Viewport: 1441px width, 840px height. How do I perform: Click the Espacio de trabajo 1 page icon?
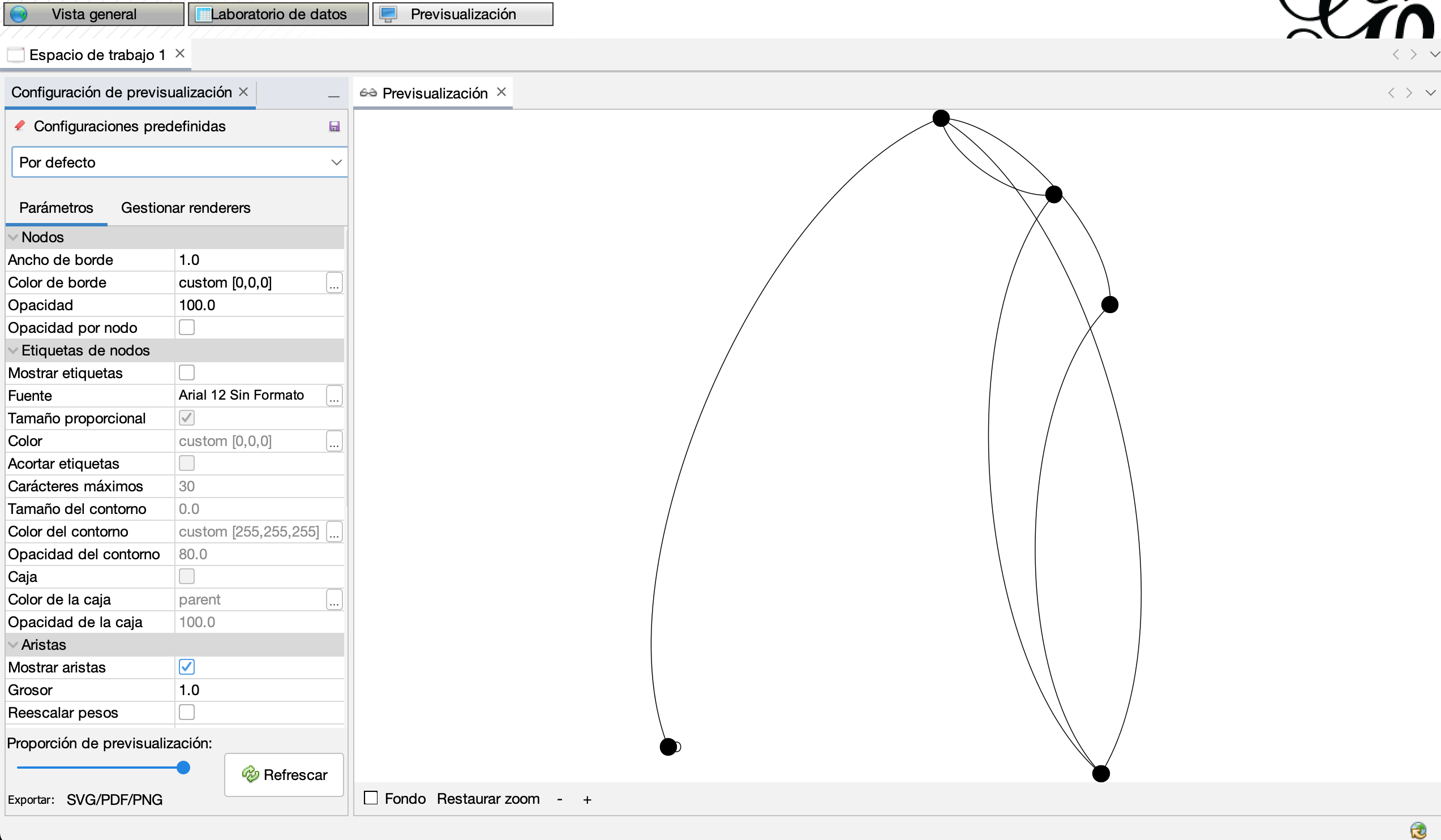coord(15,55)
